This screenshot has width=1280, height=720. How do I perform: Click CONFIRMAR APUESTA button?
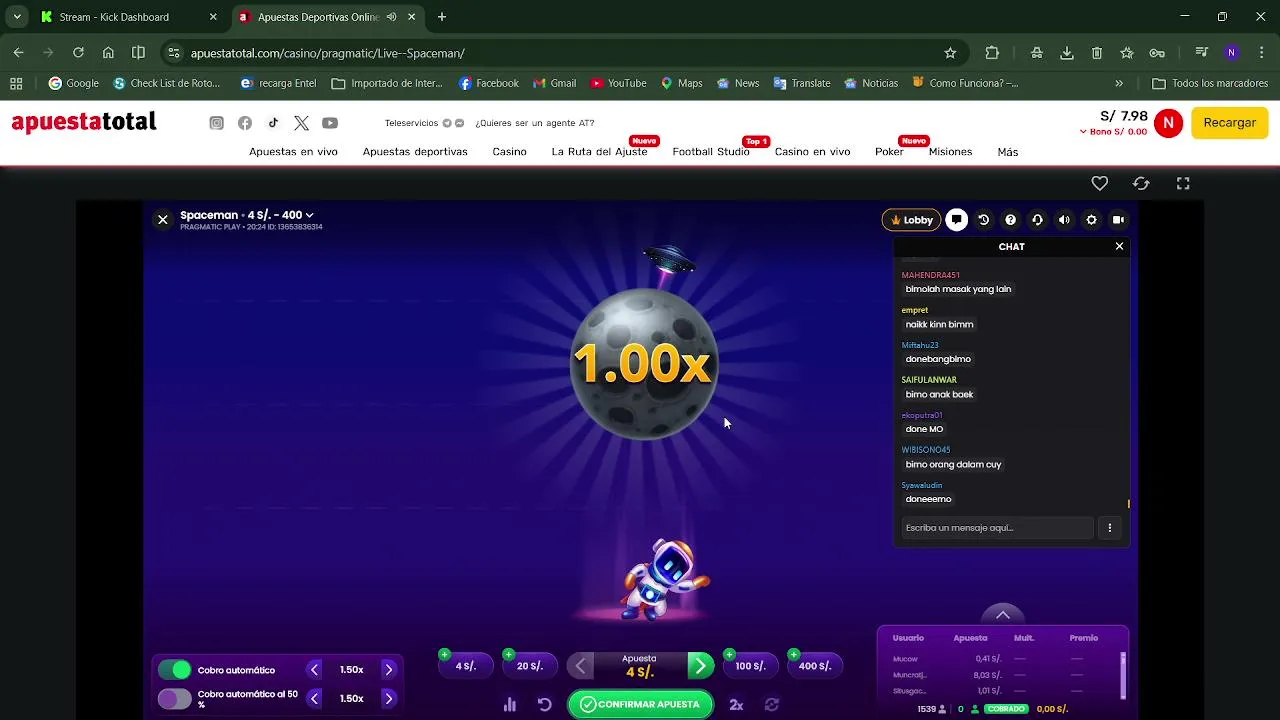[x=640, y=704]
